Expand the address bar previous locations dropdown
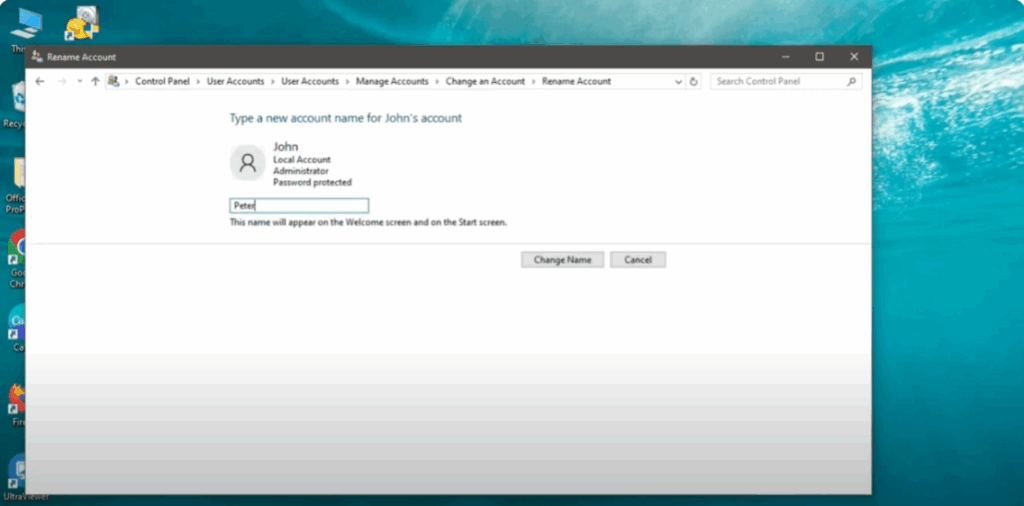This screenshot has width=1024, height=506. 679,81
